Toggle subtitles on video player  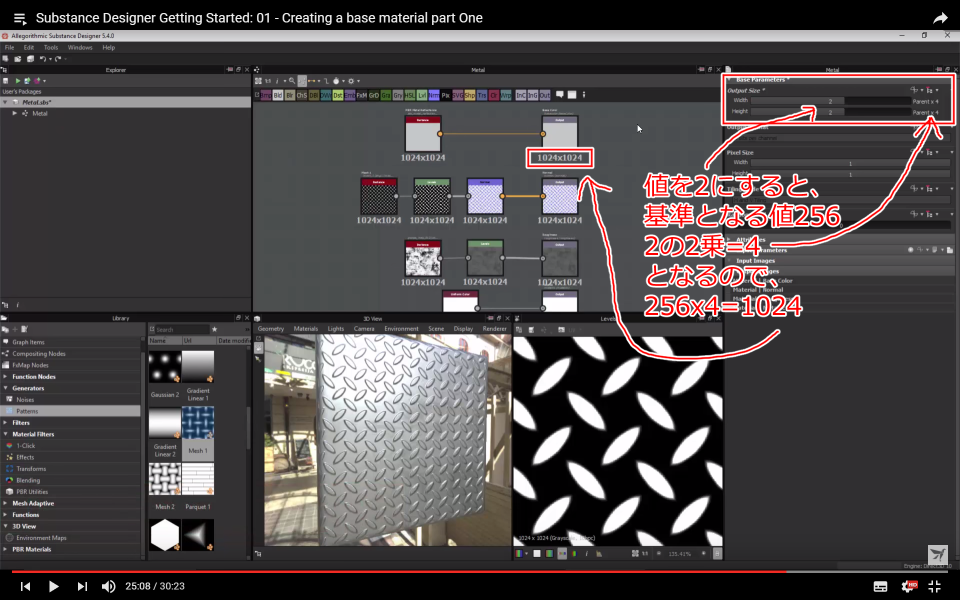tap(880, 587)
